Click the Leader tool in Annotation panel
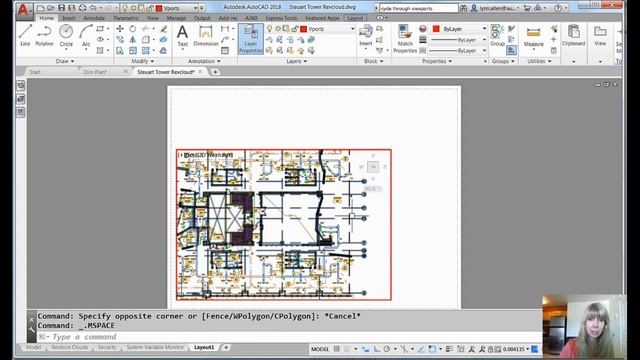 click(225, 40)
